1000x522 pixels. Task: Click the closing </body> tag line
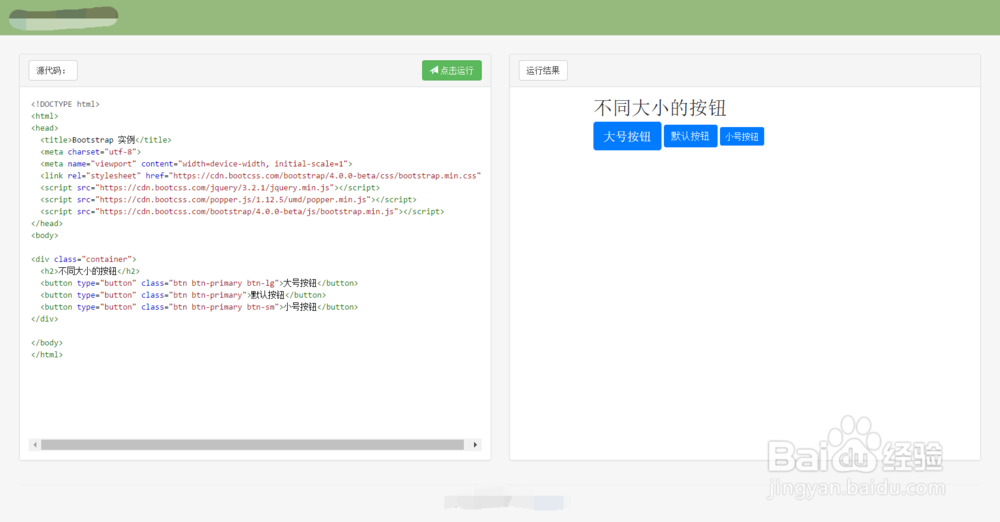pos(47,343)
